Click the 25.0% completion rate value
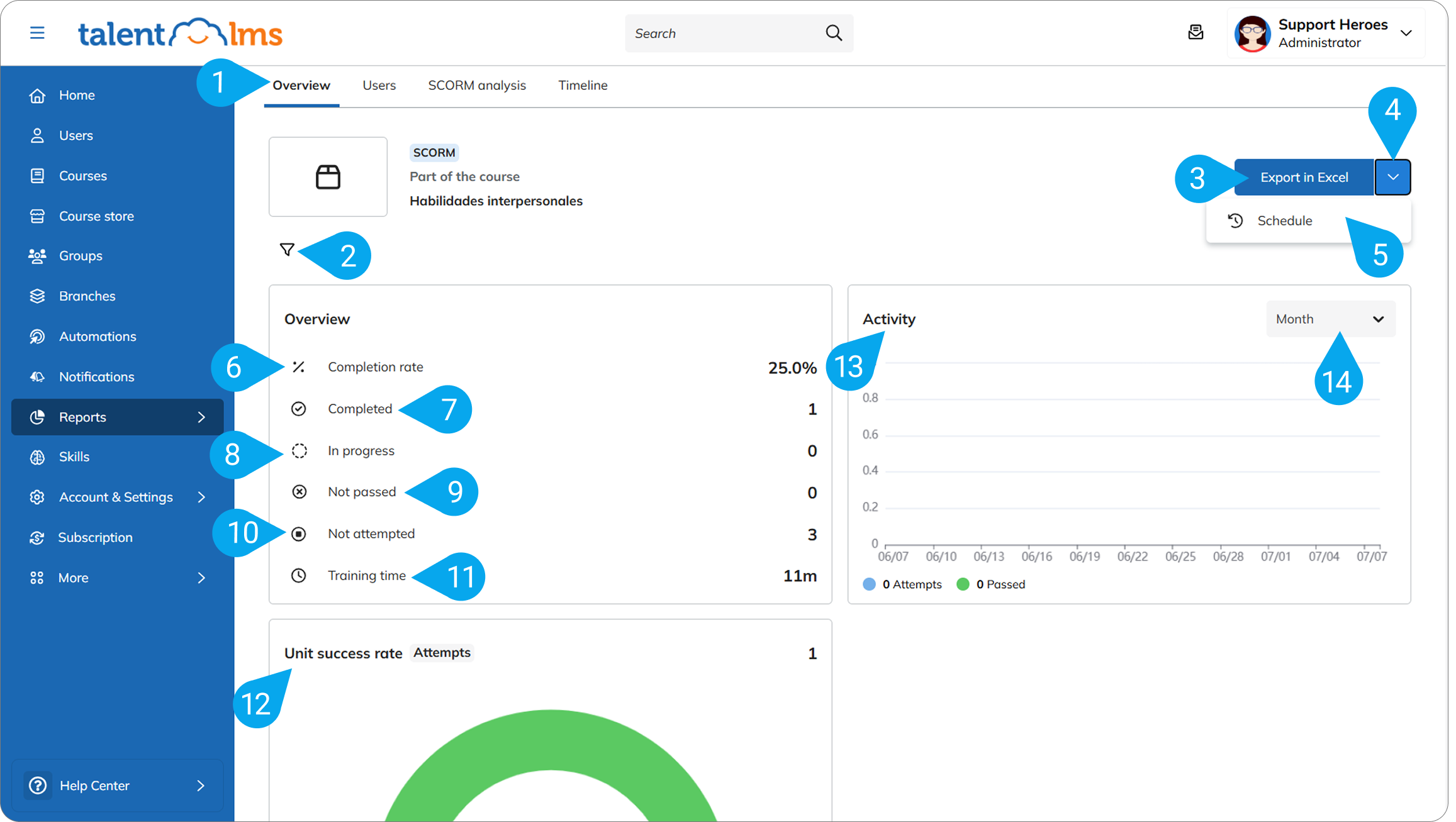 pos(792,368)
